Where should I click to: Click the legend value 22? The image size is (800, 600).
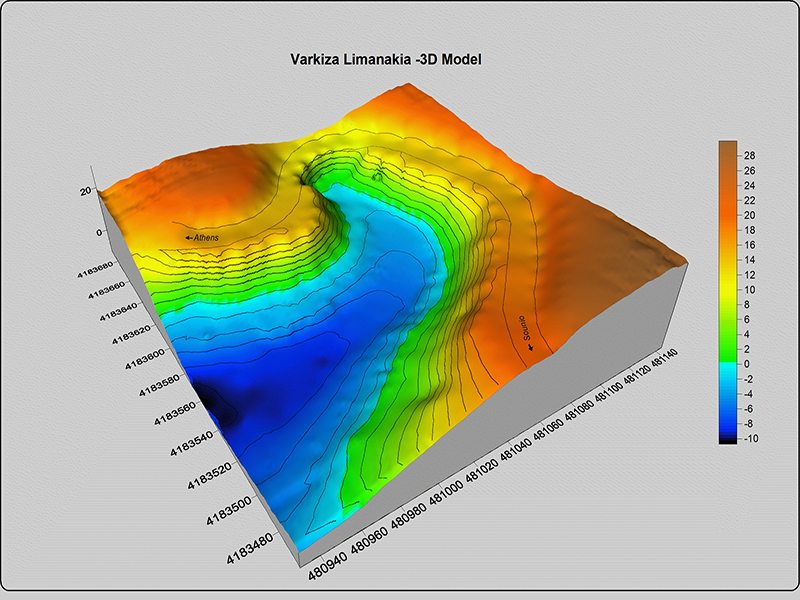pos(749,200)
